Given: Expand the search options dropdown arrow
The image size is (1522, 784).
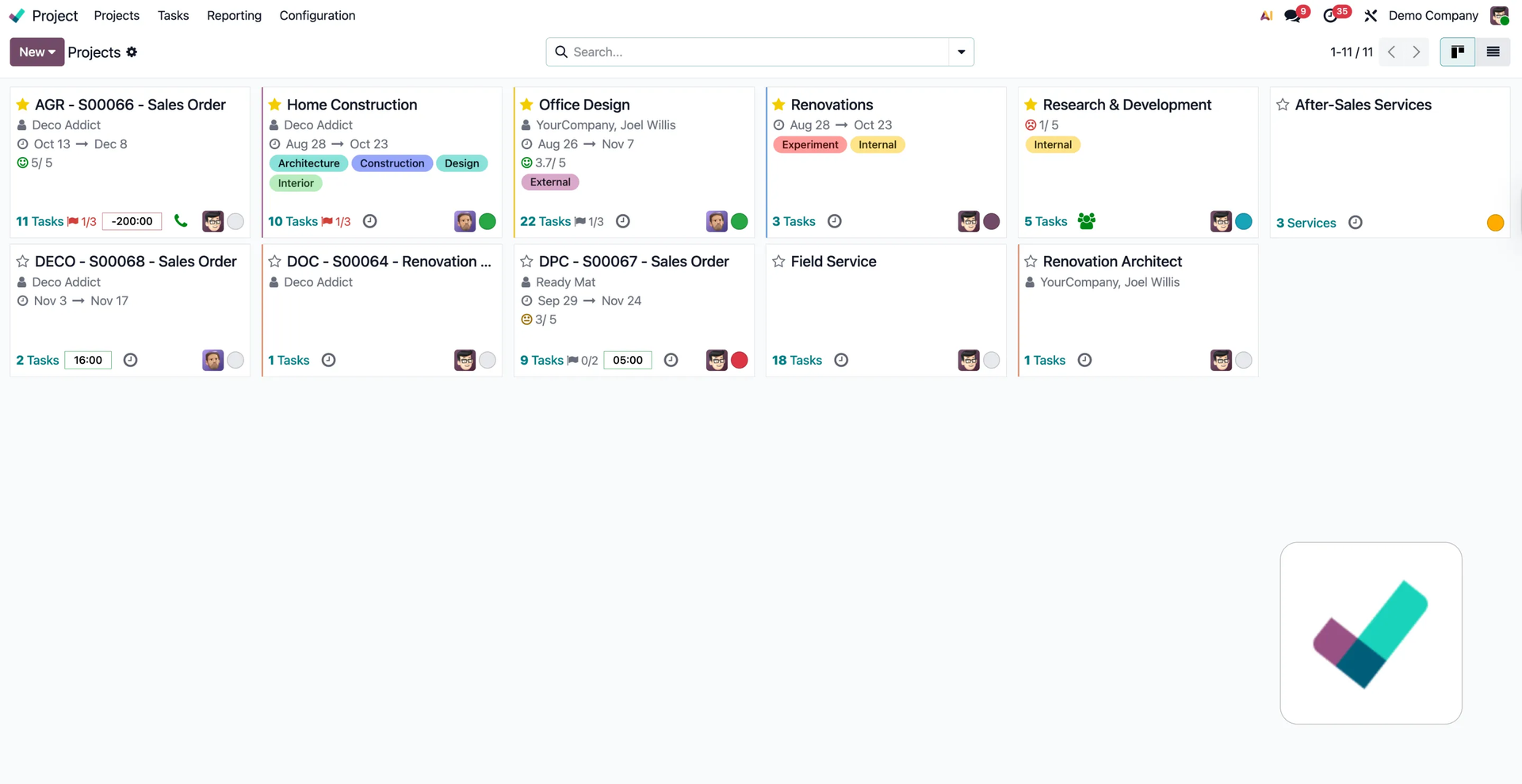Looking at the screenshot, I should coord(961,52).
